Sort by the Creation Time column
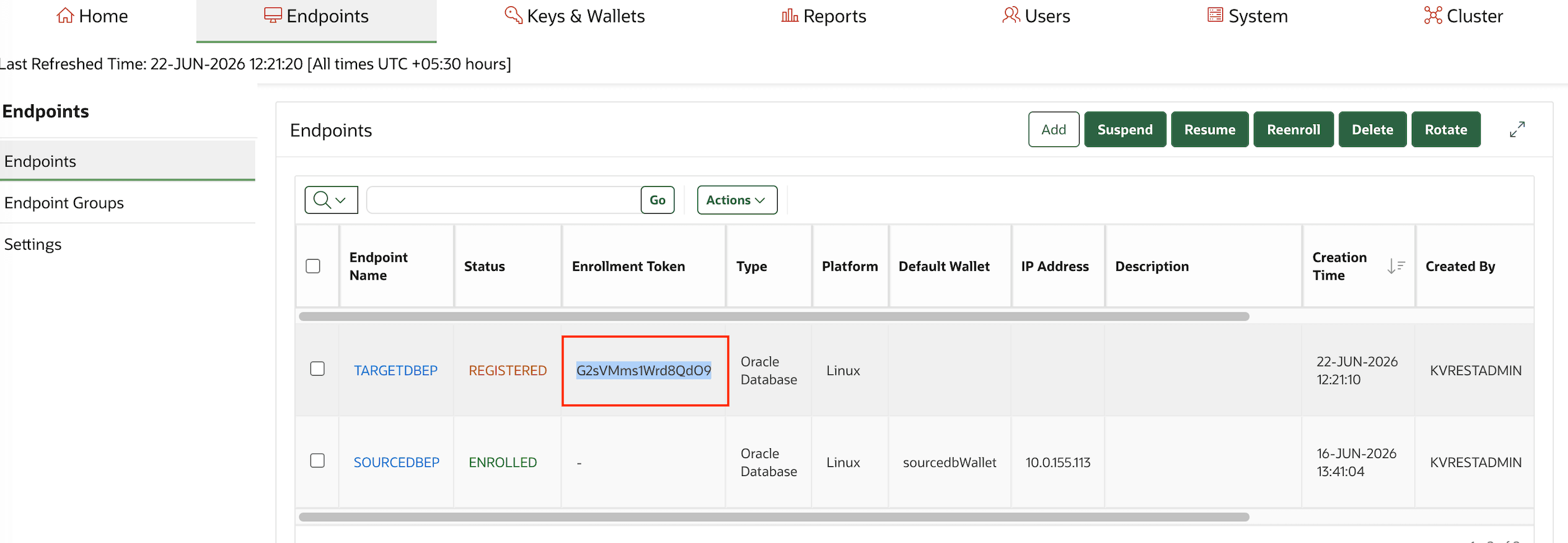 click(x=1339, y=266)
